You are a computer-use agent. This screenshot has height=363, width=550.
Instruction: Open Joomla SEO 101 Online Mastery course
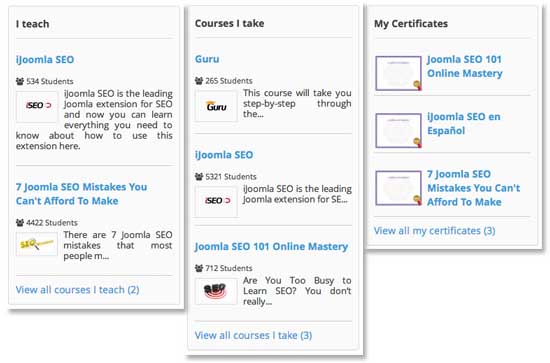coord(271,247)
